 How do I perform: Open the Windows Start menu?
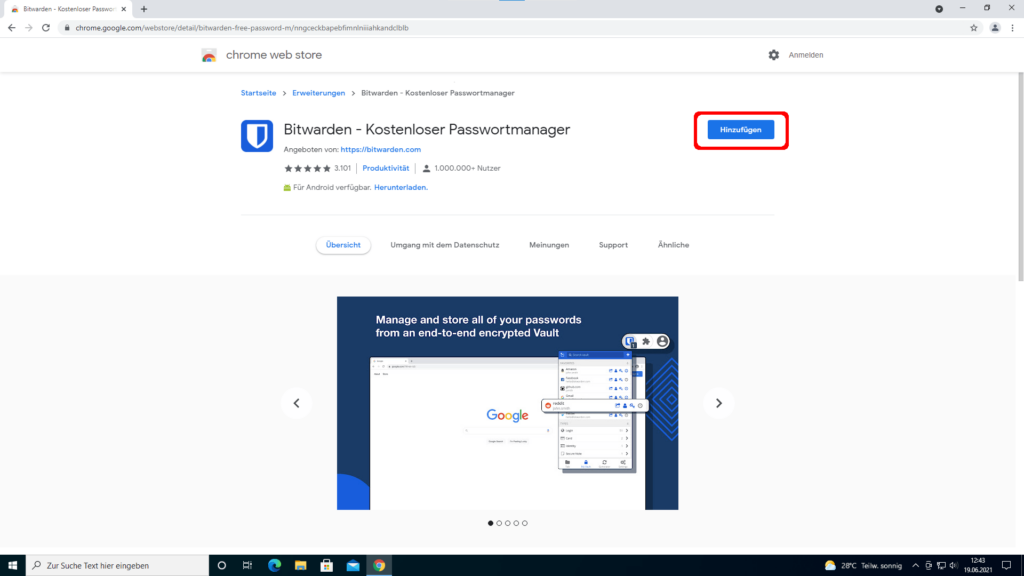pyautogui.click(x=12, y=566)
